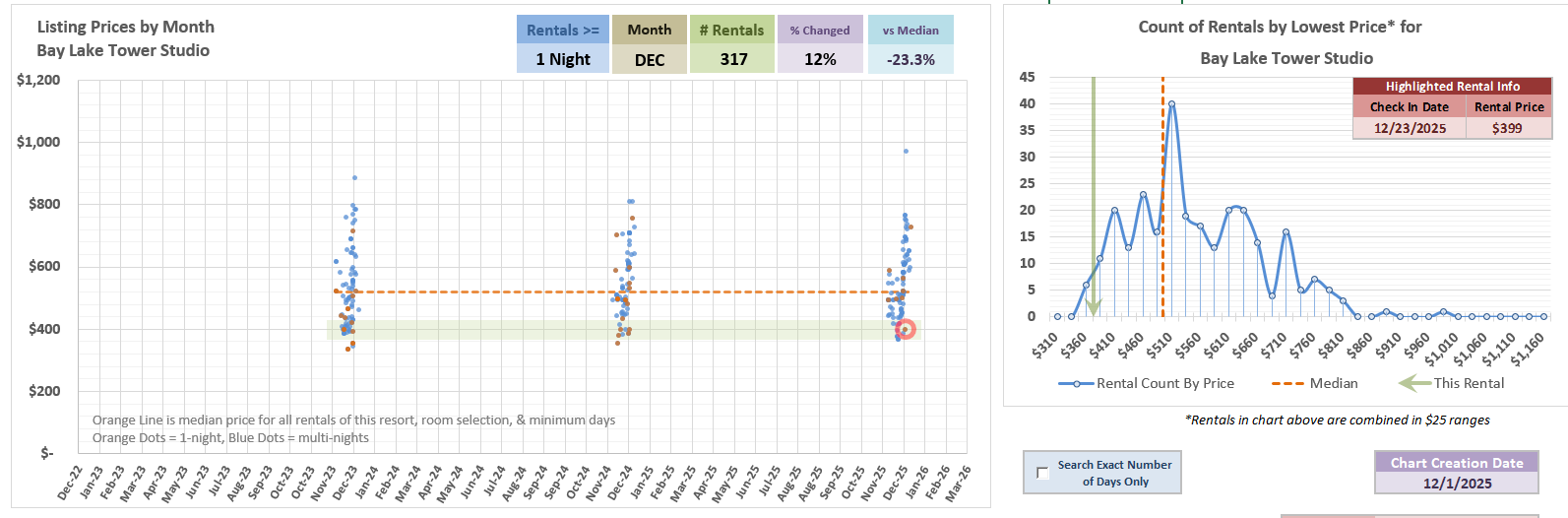The image size is (1568, 518).
Task: Click the highest scatter dot near $1,000
Action: coord(906,151)
